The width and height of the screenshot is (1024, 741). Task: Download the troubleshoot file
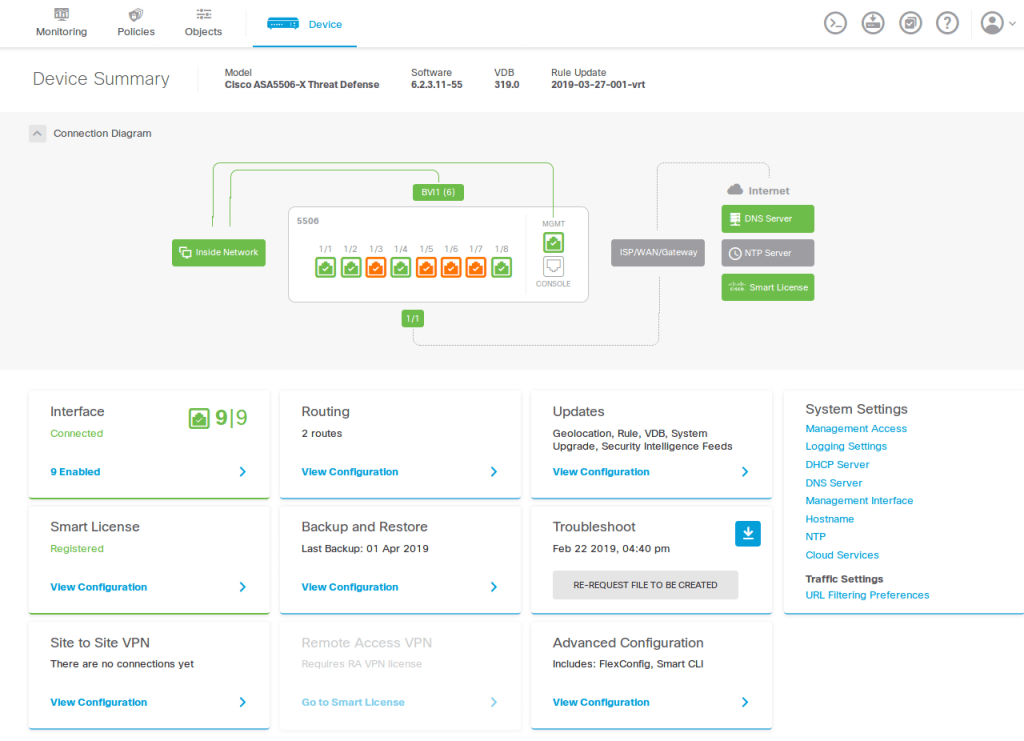pyautogui.click(x=748, y=534)
